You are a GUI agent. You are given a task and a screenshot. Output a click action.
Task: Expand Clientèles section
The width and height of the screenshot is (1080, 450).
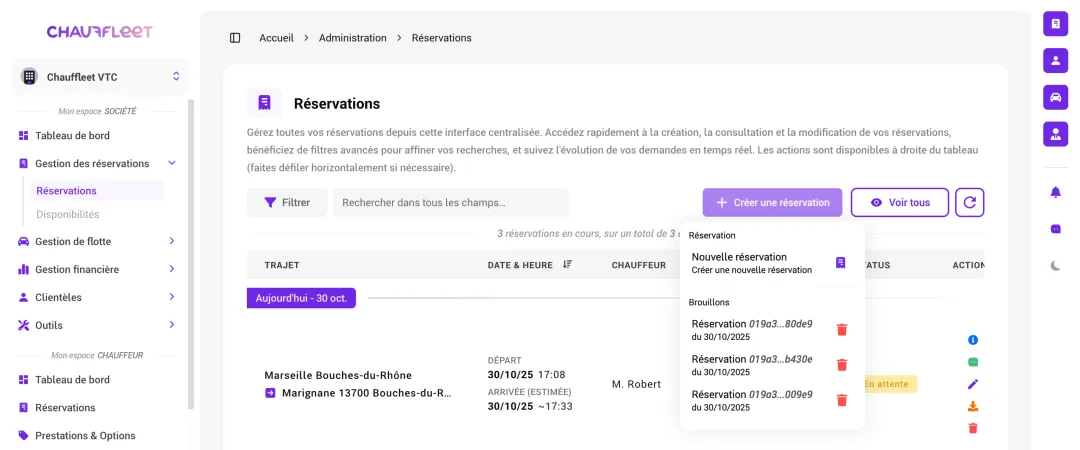[96, 297]
